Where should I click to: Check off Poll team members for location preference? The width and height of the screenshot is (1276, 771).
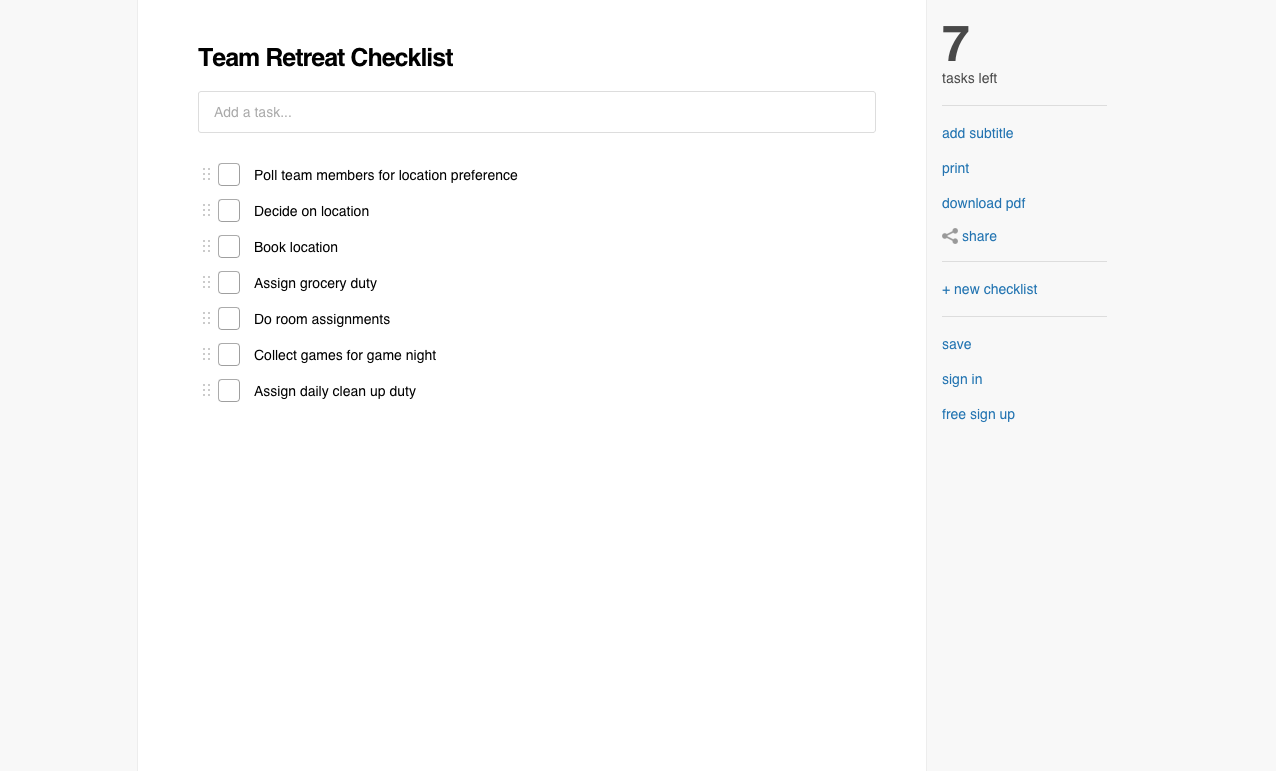229,175
